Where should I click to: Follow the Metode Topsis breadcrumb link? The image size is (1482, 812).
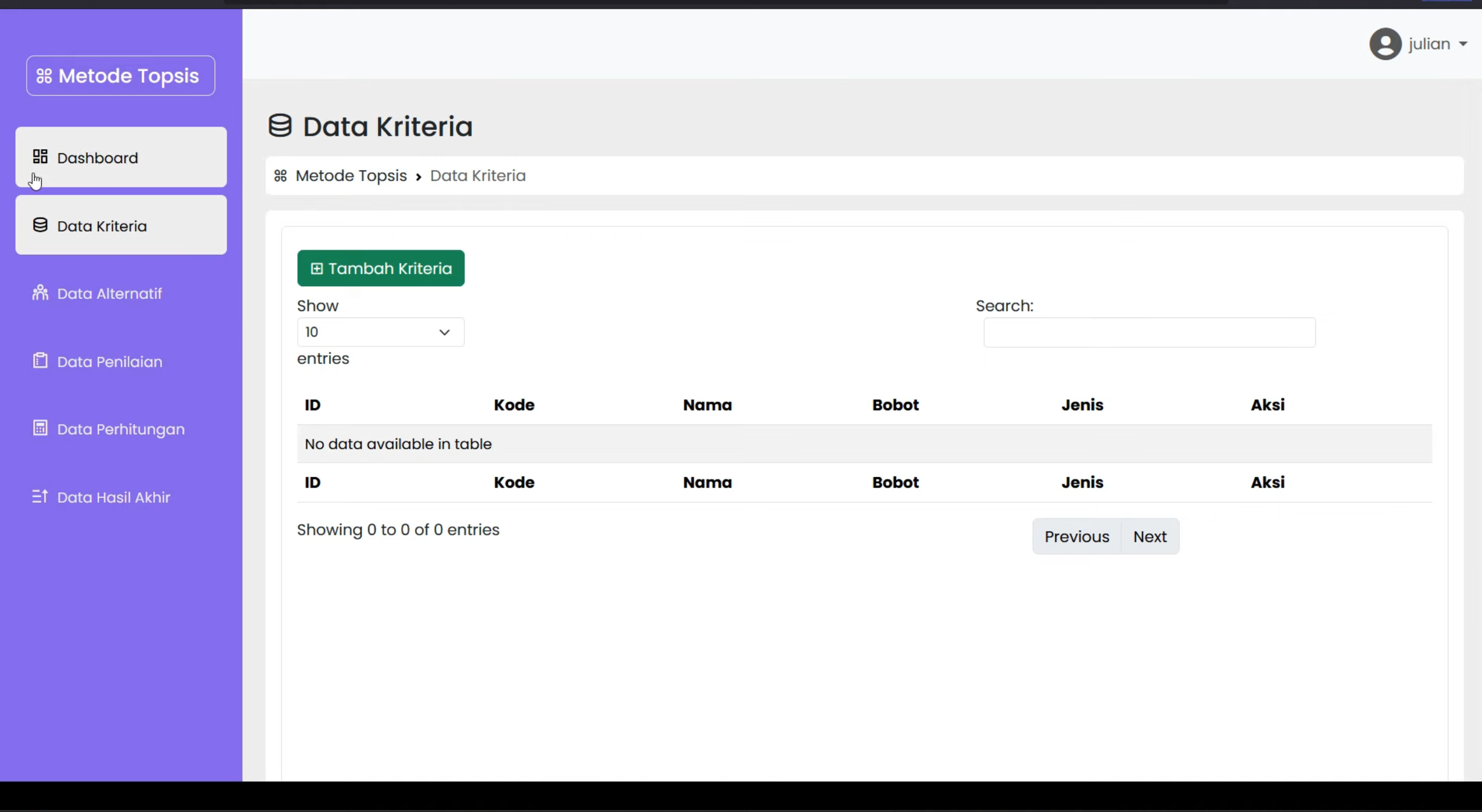351,175
